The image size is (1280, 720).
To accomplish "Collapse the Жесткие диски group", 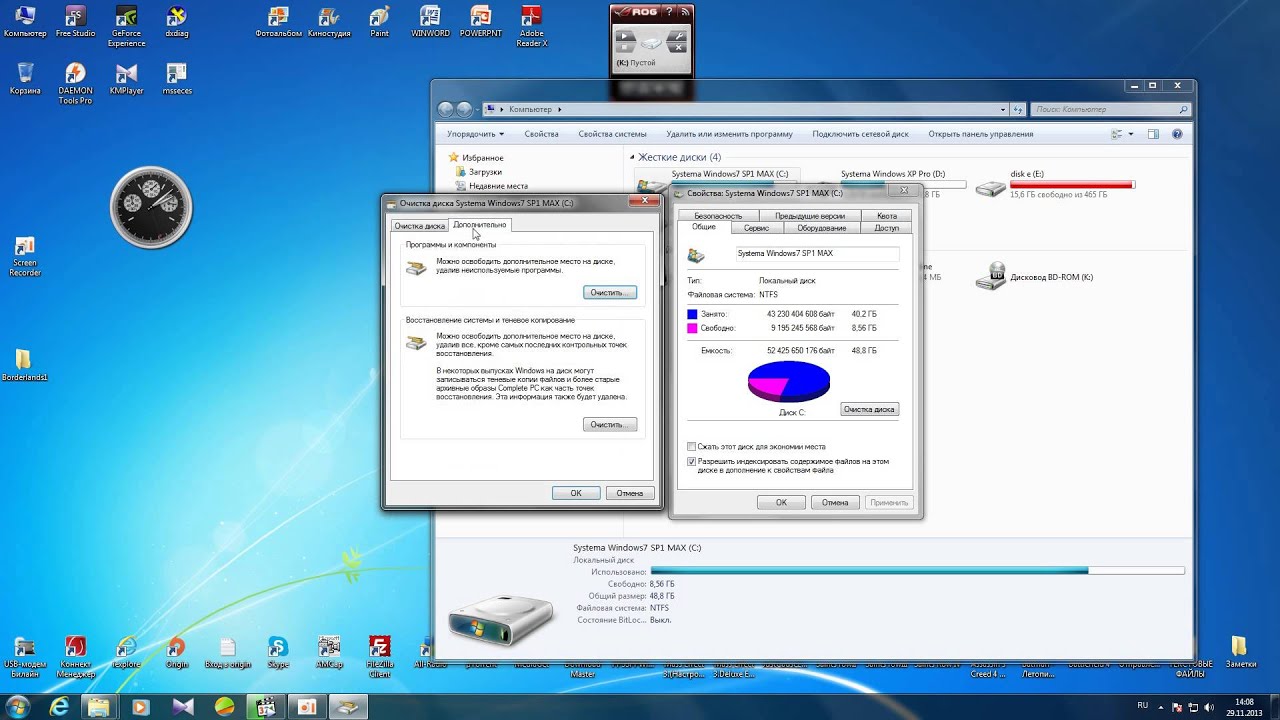I will click(x=633, y=157).
